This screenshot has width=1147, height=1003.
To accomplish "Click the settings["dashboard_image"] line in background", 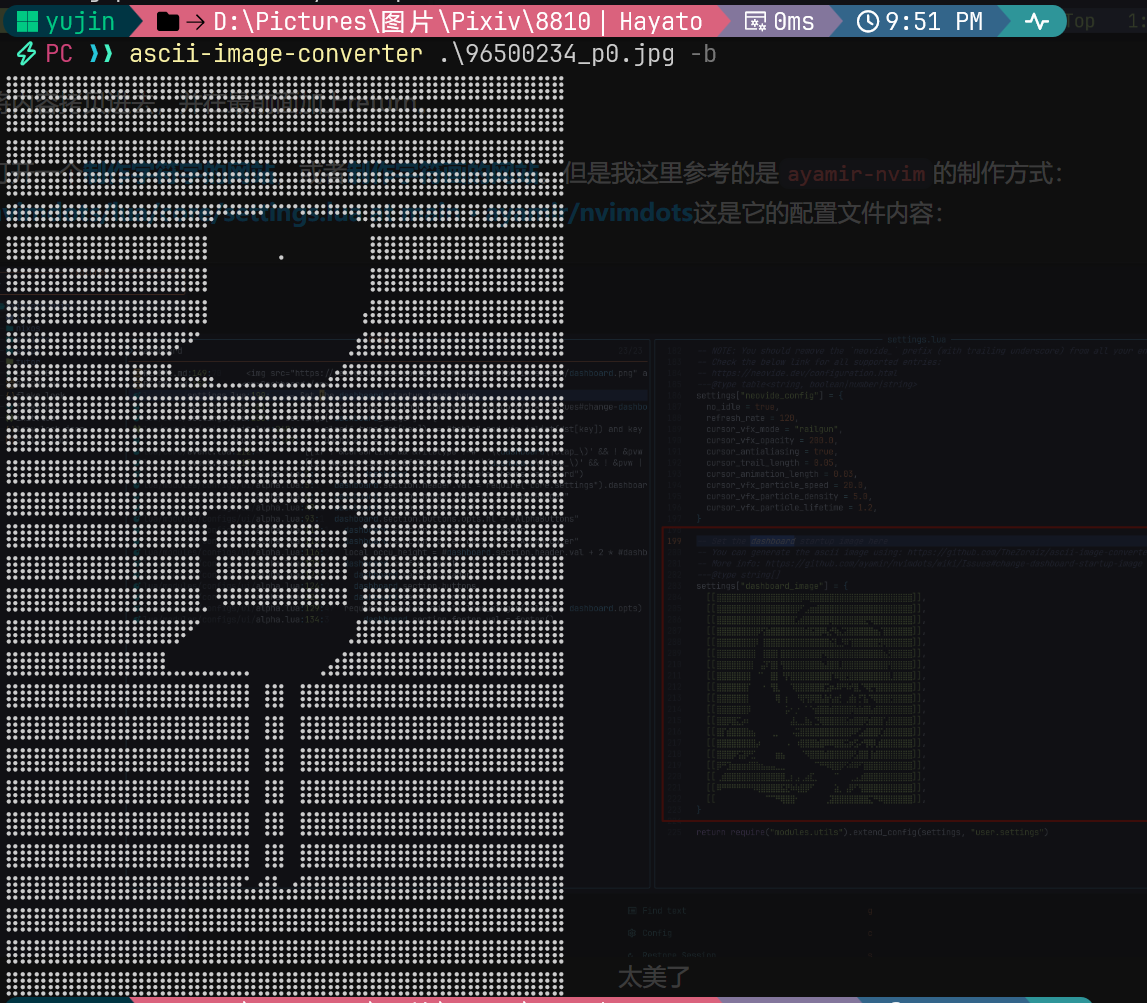I will [772, 586].
